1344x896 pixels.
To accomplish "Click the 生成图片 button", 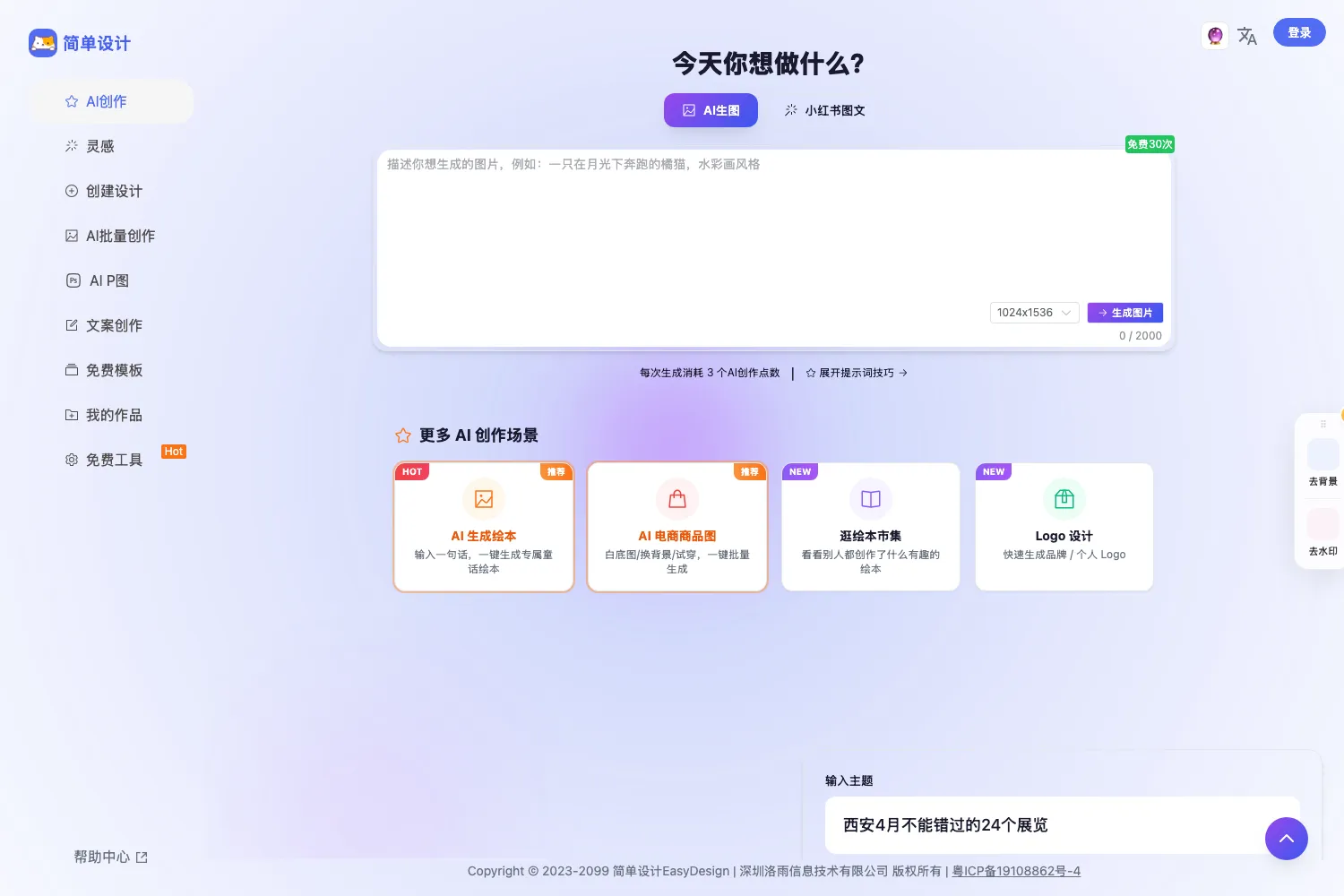I will tap(1125, 313).
